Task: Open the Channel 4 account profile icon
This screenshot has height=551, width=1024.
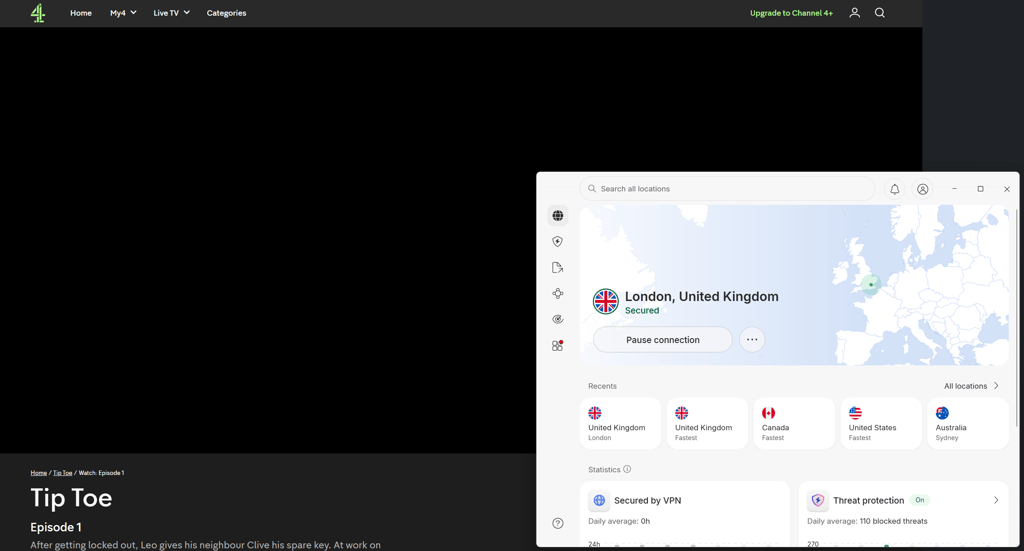Action: point(854,12)
